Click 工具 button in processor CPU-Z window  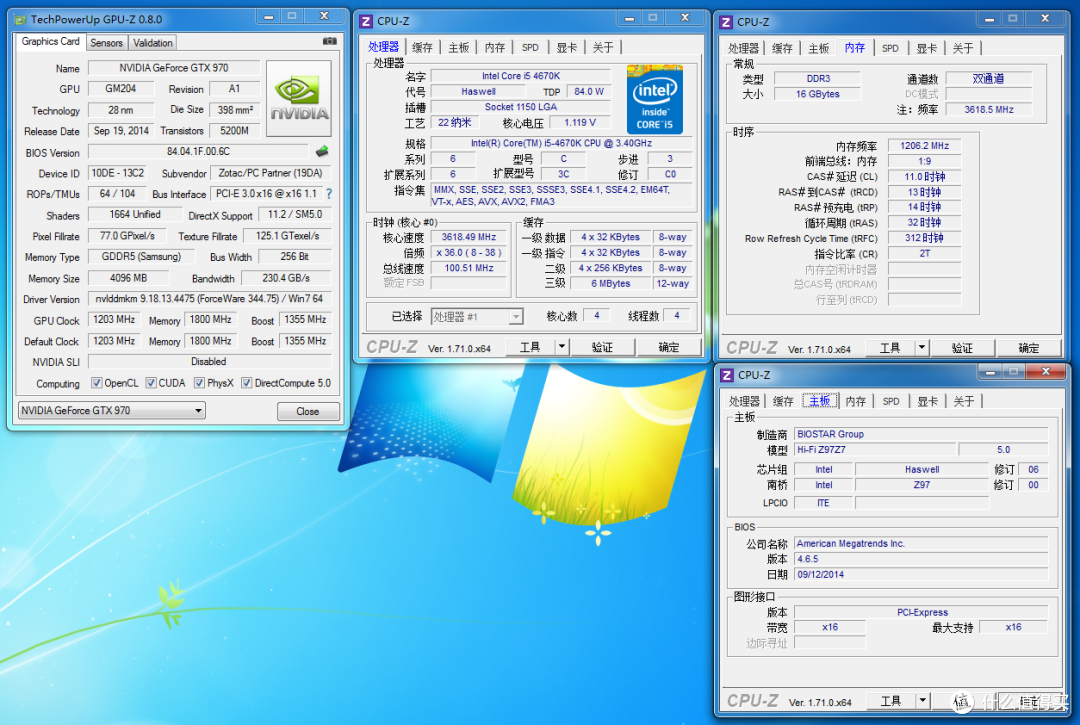[530, 347]
